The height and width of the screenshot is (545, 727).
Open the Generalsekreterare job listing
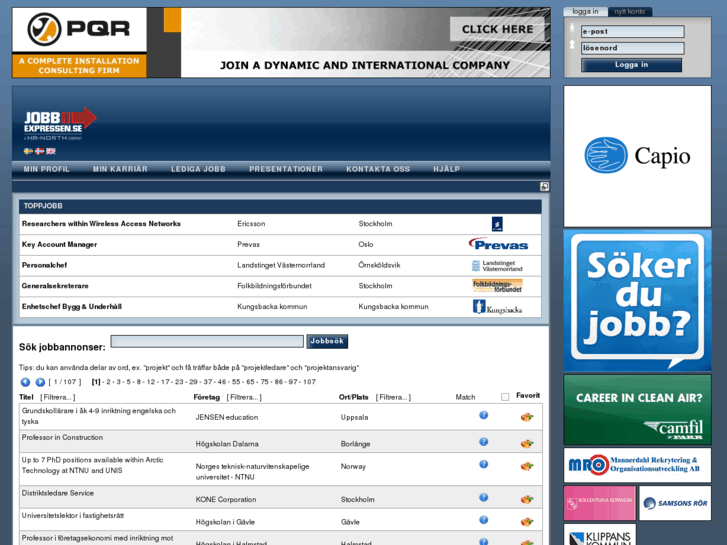tap(55, 286)
